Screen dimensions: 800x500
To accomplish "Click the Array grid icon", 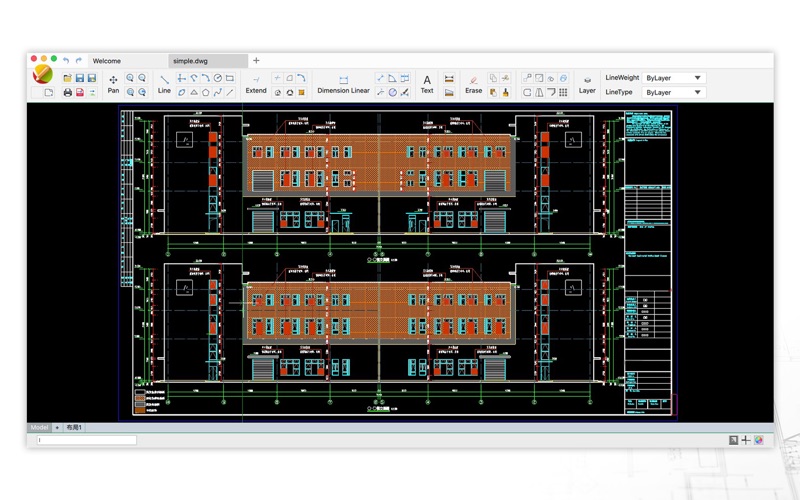I will pyautogui.click(x=563, y=92).
